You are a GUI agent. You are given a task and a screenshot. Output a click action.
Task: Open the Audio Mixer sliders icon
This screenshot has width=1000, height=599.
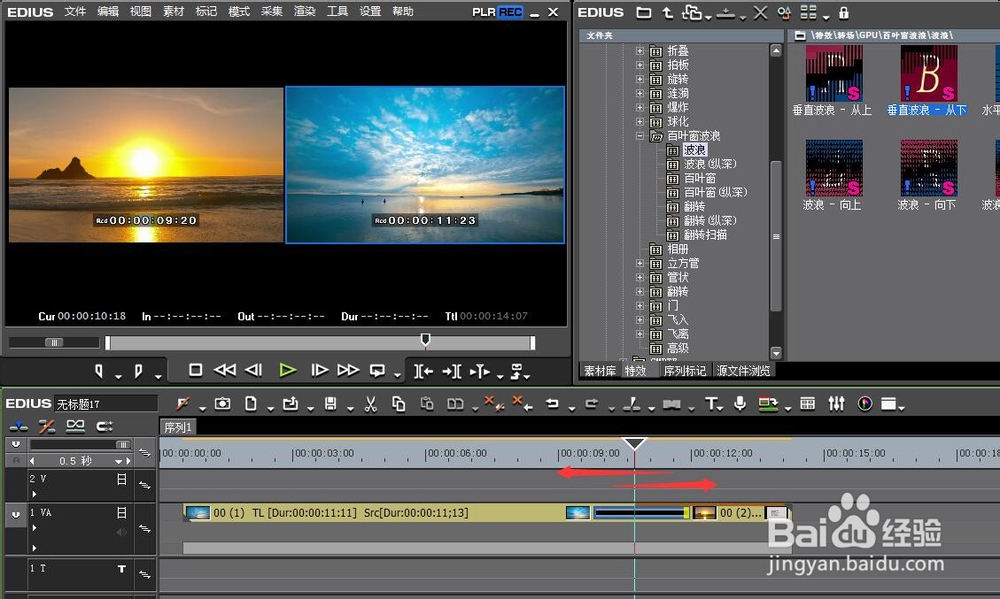(836, 404)
